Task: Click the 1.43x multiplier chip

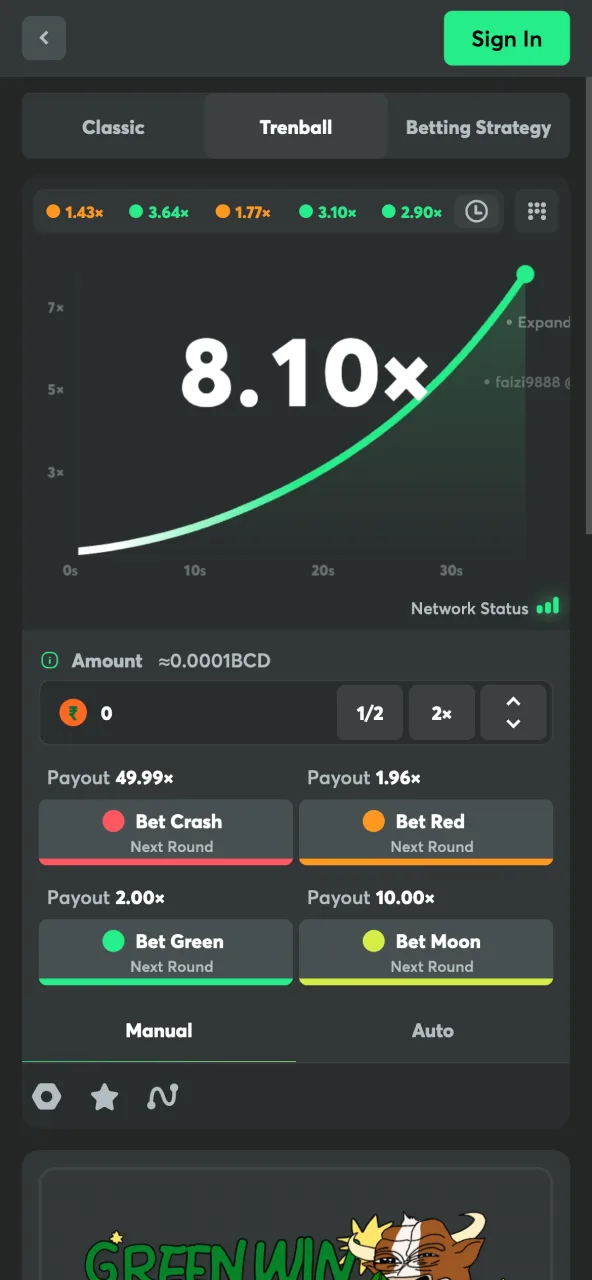Action: click(x=75, y=211)
